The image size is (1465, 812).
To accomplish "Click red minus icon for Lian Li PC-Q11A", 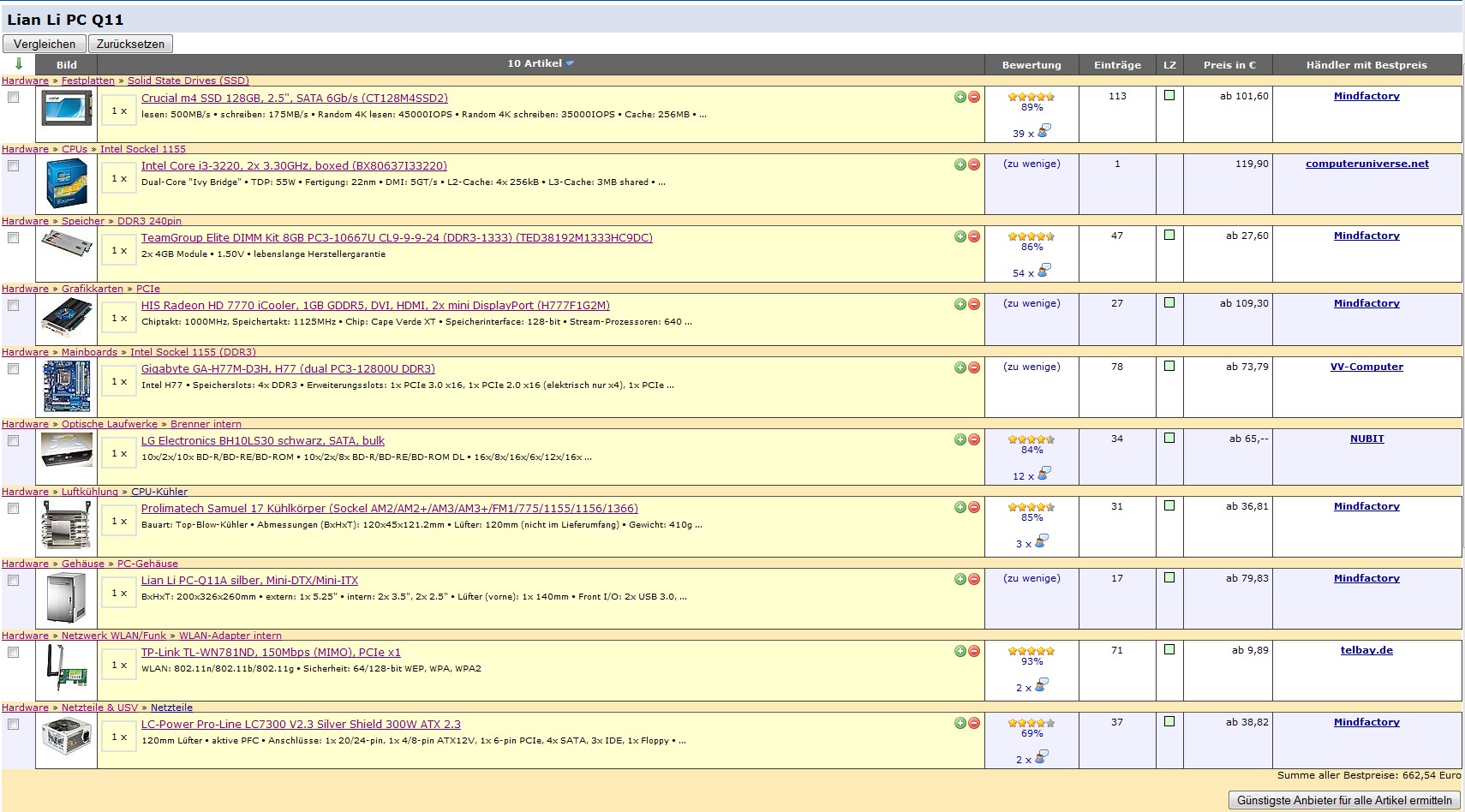I will coord(974,579).
